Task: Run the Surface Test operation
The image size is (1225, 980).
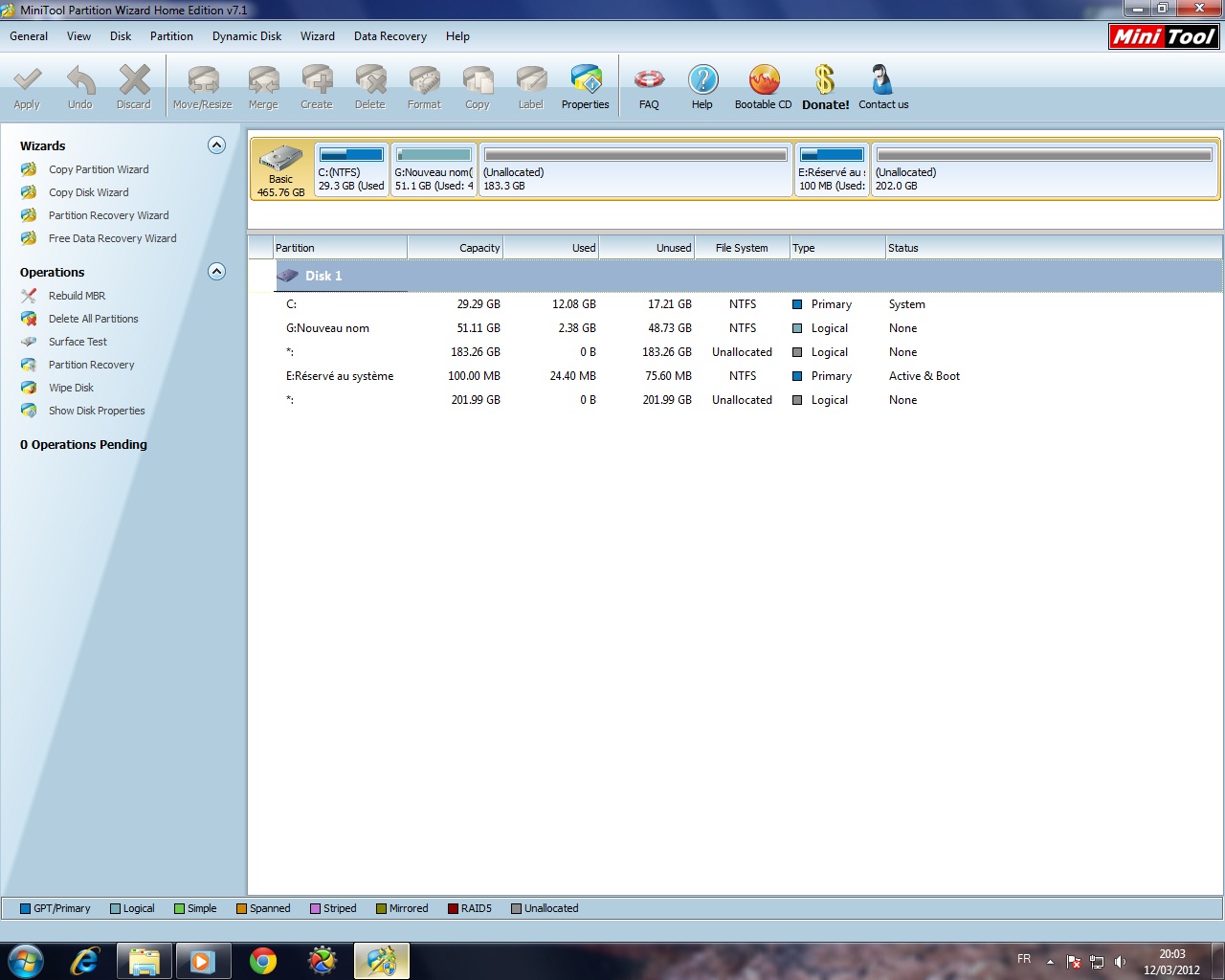Action: [x=78, y=342]
